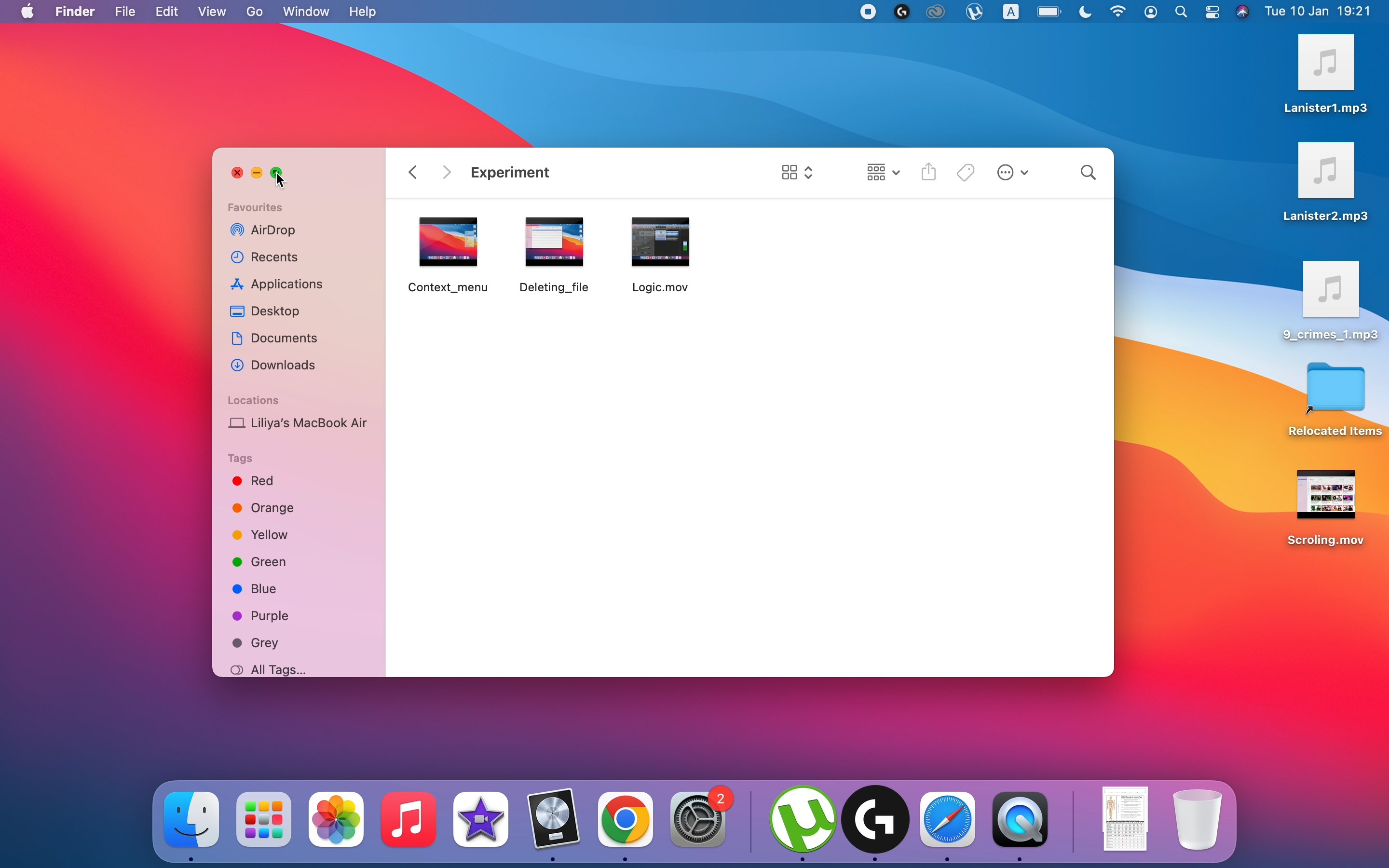Open AirDrop in the sidebar
This screenshot has height=868, width=1389.
[264, 231]
